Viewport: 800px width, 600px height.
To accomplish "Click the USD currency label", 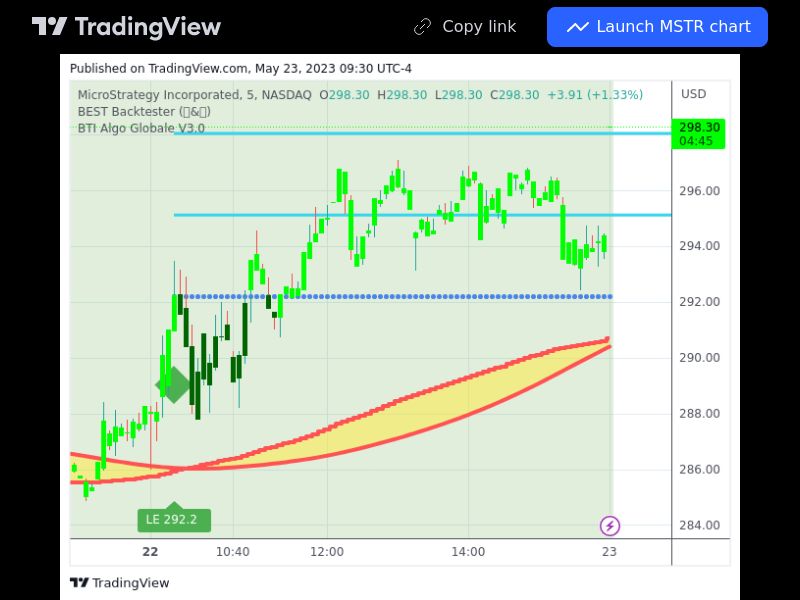I will point(693,94).
